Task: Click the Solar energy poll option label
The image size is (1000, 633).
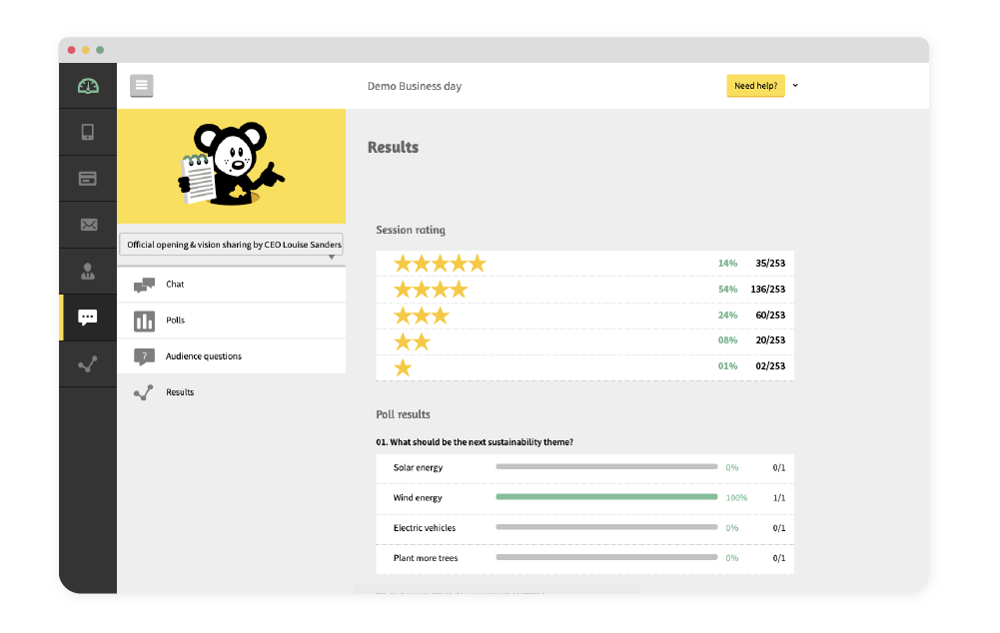Action: click(x=418, y=468)
